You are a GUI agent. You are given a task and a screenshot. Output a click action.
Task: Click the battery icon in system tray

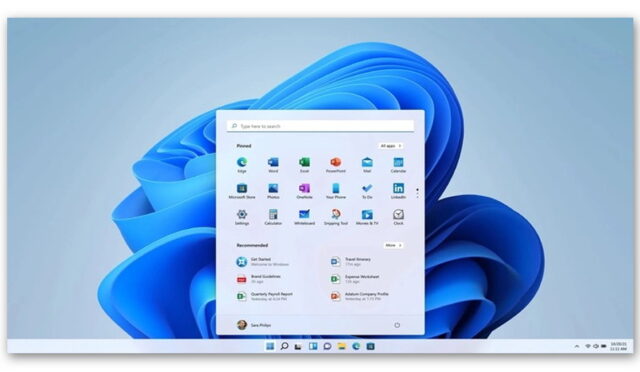(604, 346)
